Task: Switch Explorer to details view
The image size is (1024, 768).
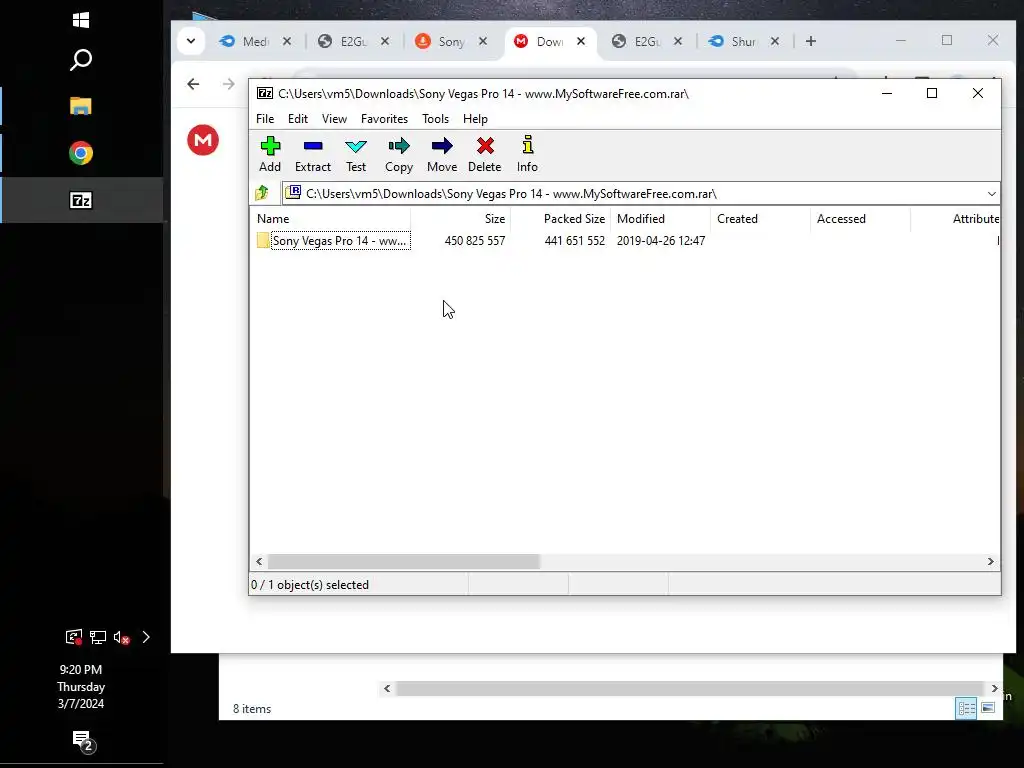Action: pos(967,708)
